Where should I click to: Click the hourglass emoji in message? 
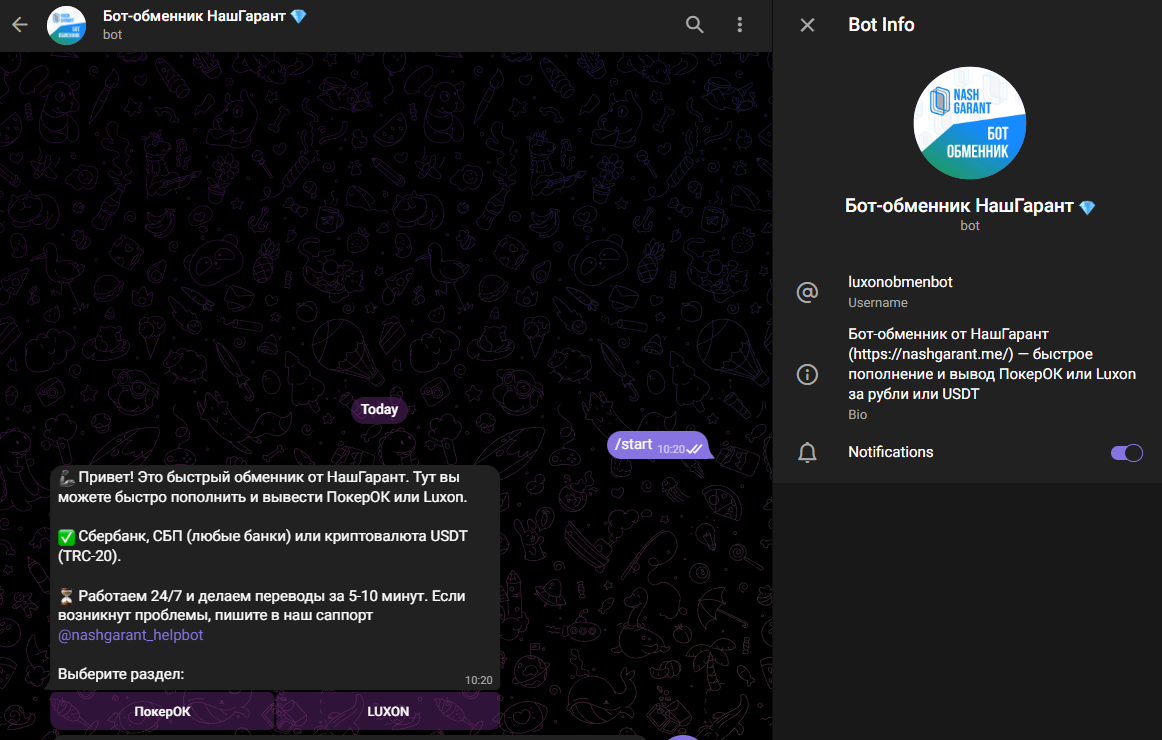coord(67,596)
